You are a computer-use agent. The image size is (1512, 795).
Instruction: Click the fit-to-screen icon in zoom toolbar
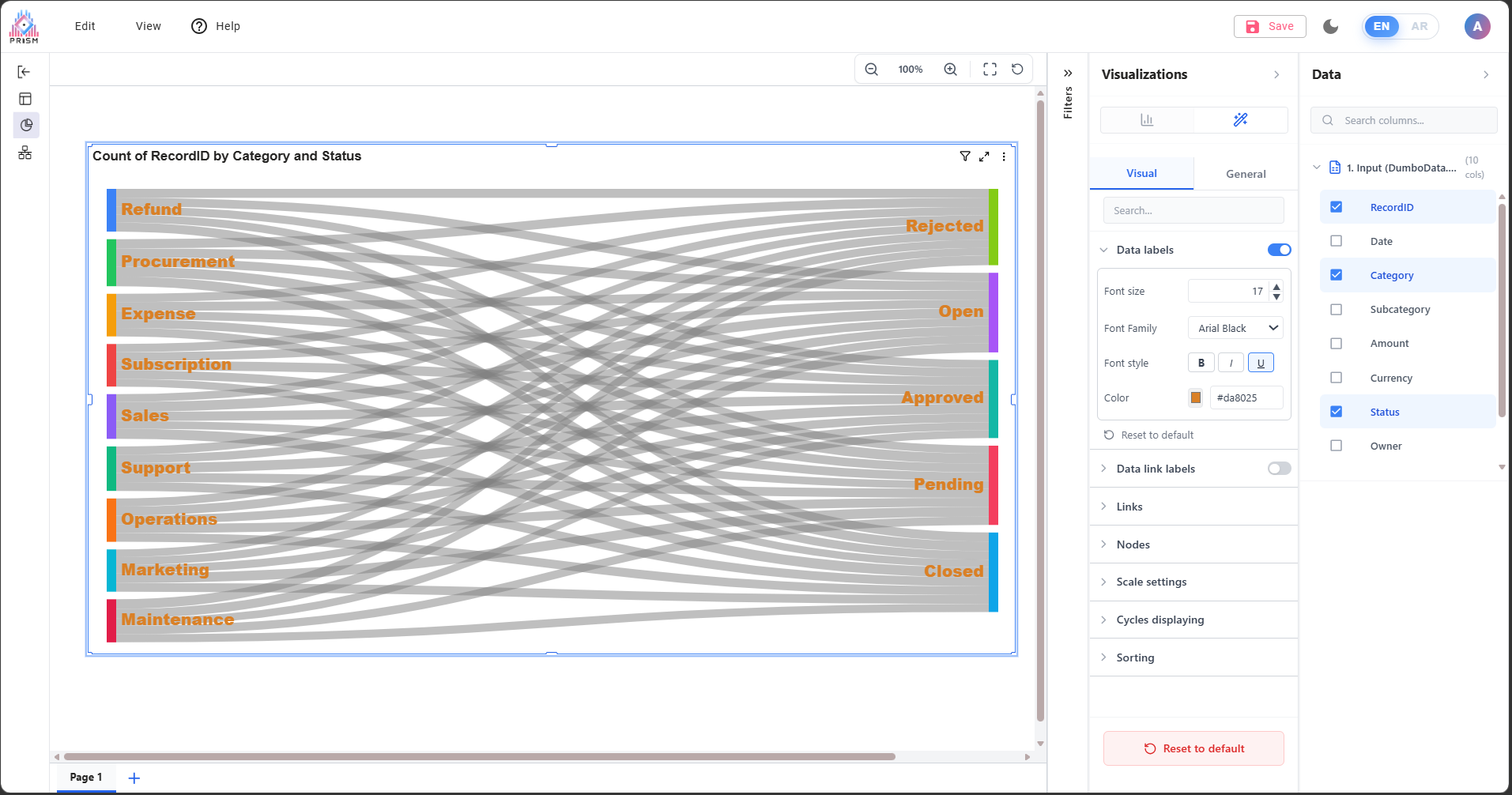pos(990,70)
